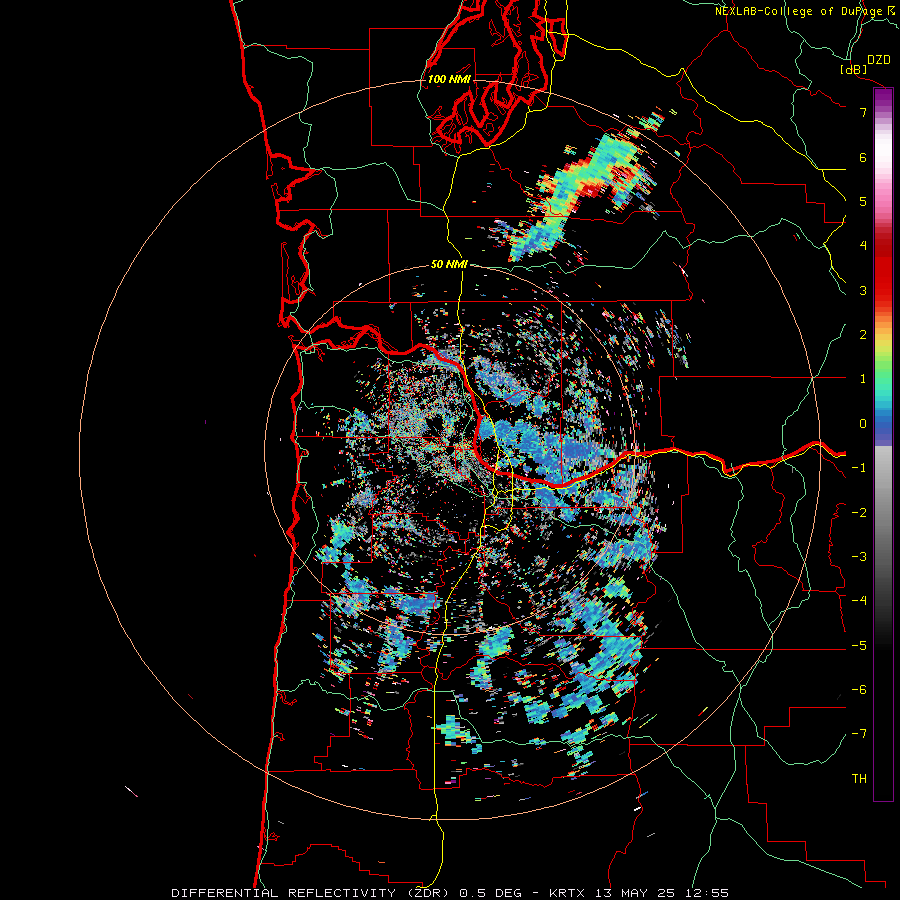Click the "TH" threshold label on the scale
The height and width of the screenshot is (900, 900).
click(x=859, y=779)
